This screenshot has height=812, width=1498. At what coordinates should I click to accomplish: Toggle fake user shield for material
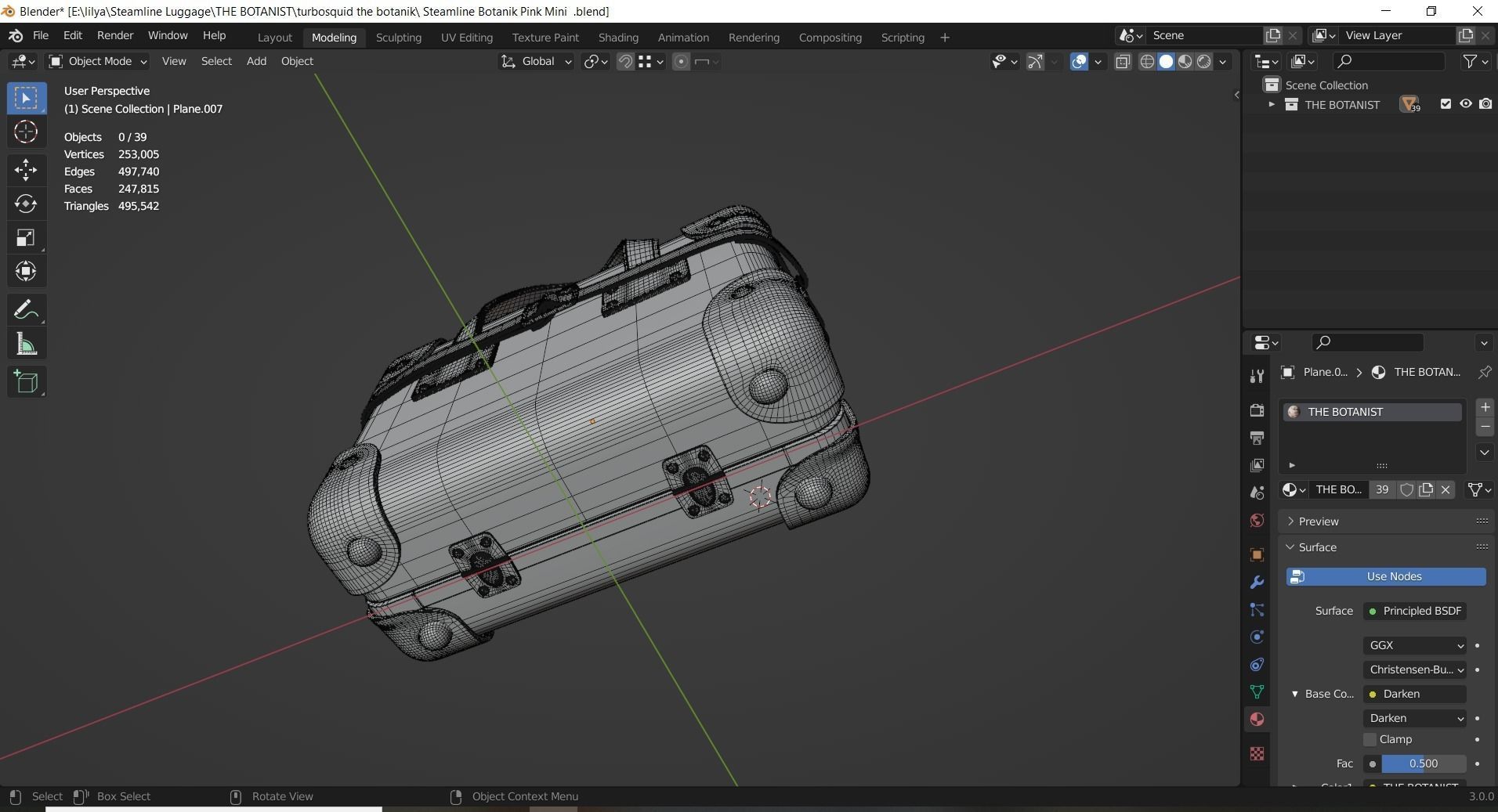[x=1407, y=489]
